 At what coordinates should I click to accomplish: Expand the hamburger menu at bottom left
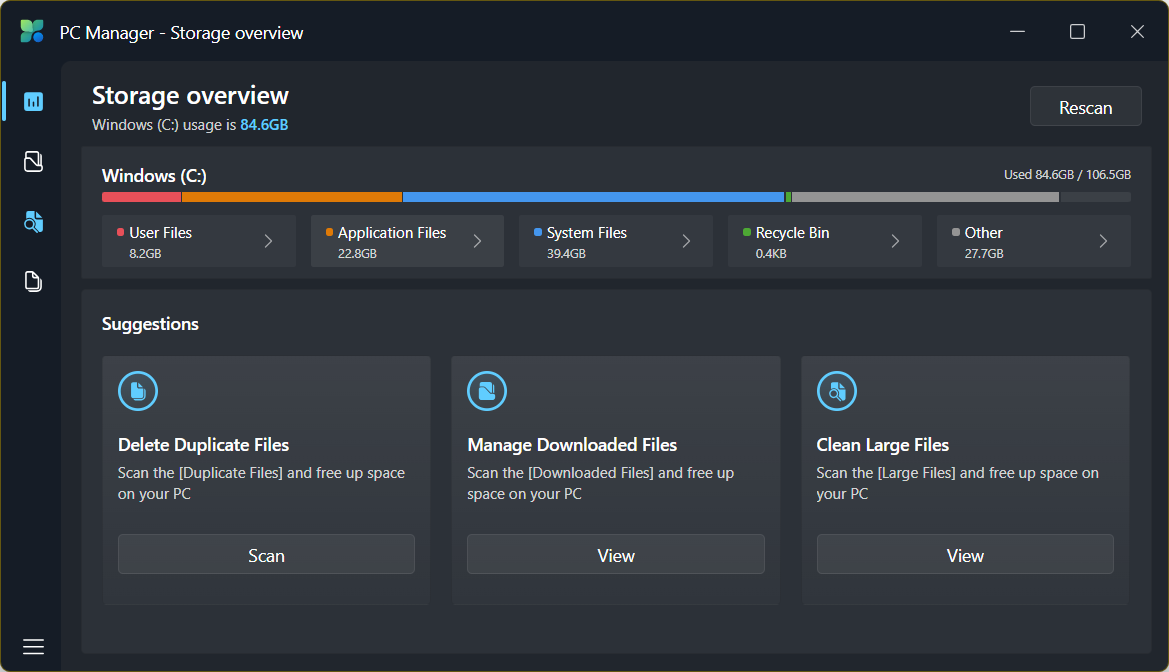click(x=33, y=646)
